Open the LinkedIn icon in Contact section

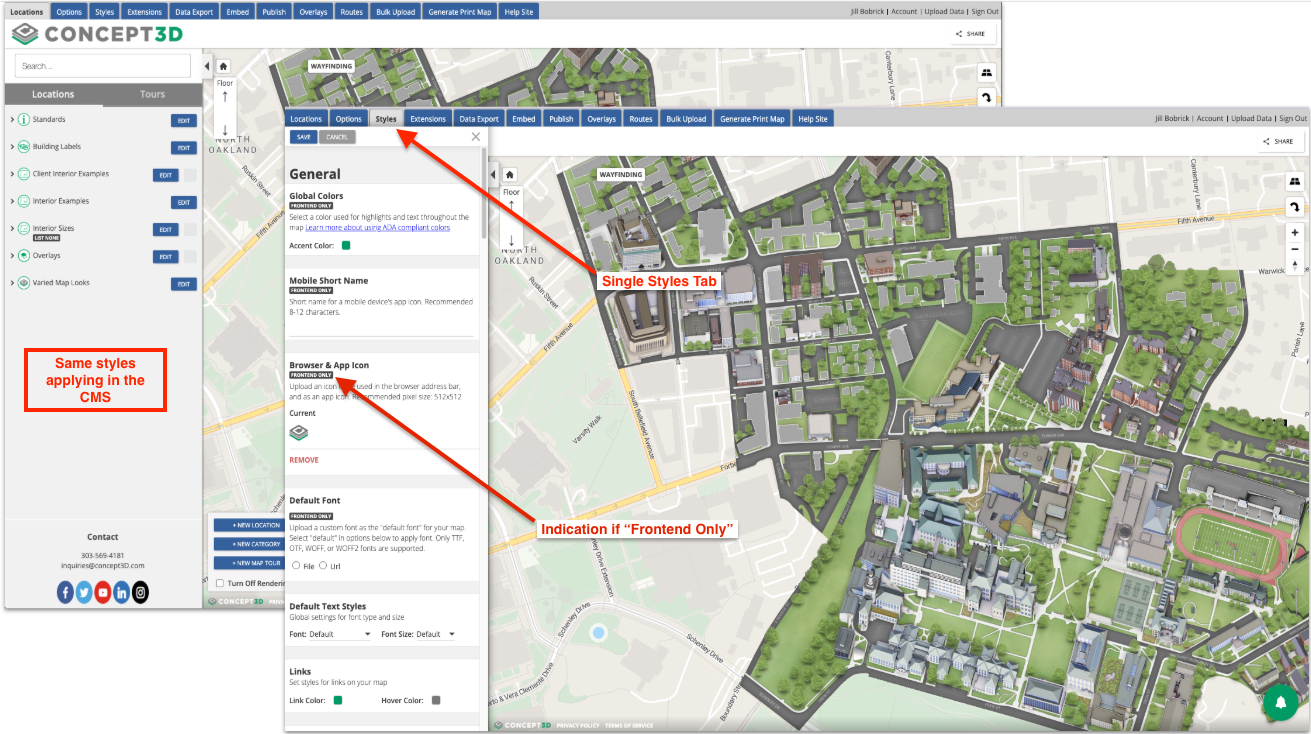[122, 592]
